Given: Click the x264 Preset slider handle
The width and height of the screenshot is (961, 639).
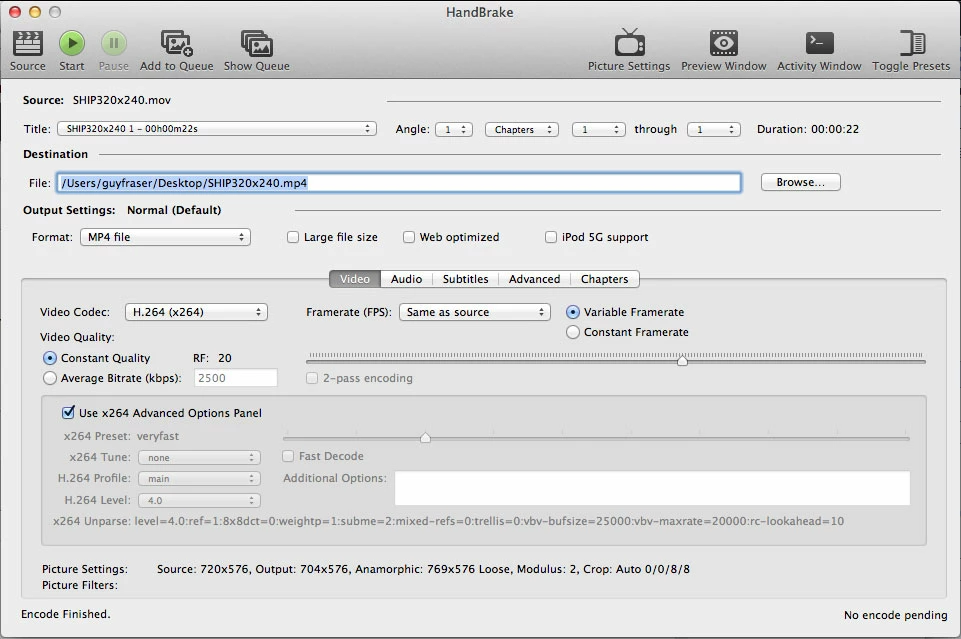Looking at the screenshot, I should point(425,437).
